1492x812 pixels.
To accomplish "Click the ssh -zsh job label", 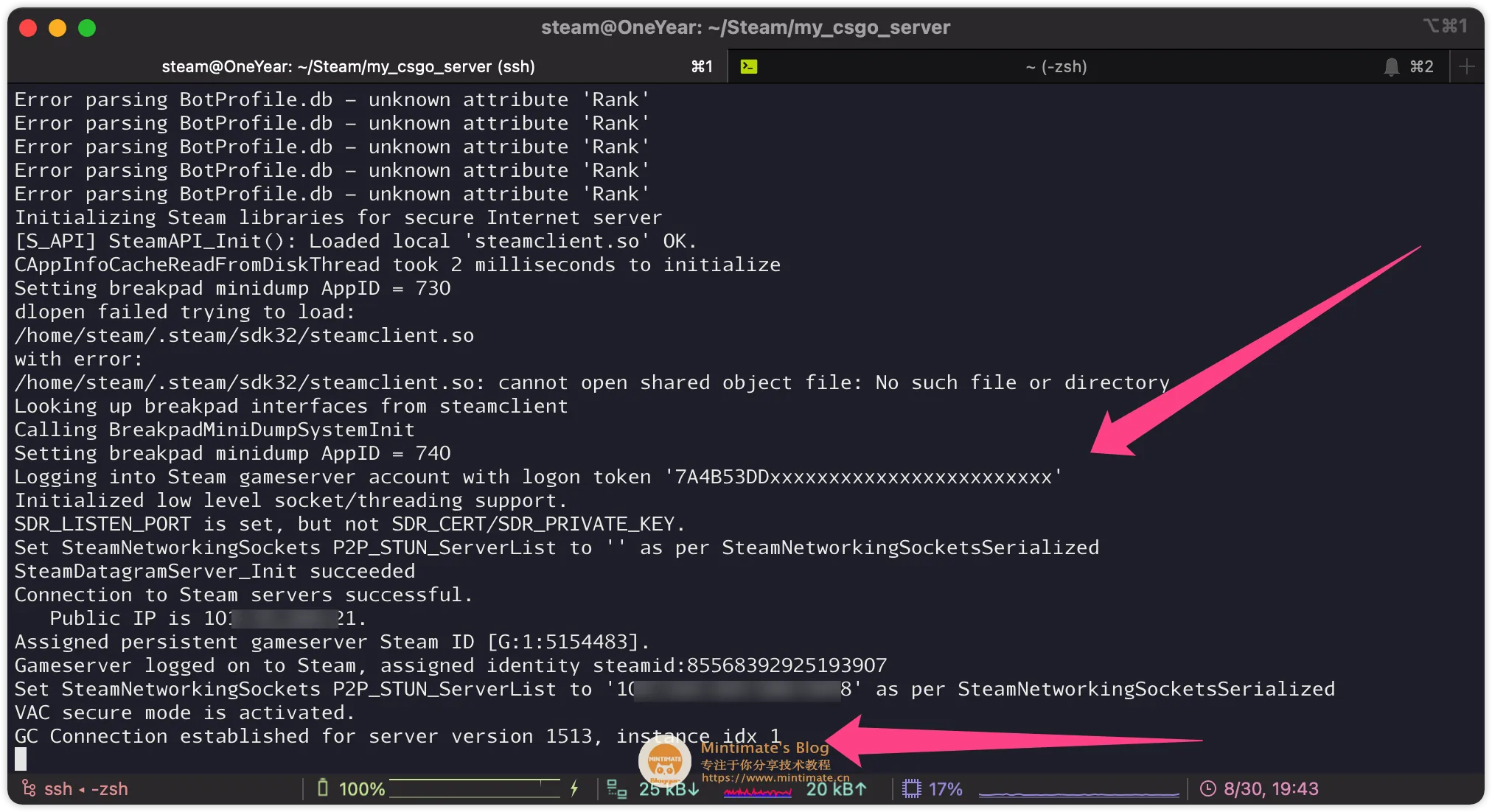I will coord(86,789).
